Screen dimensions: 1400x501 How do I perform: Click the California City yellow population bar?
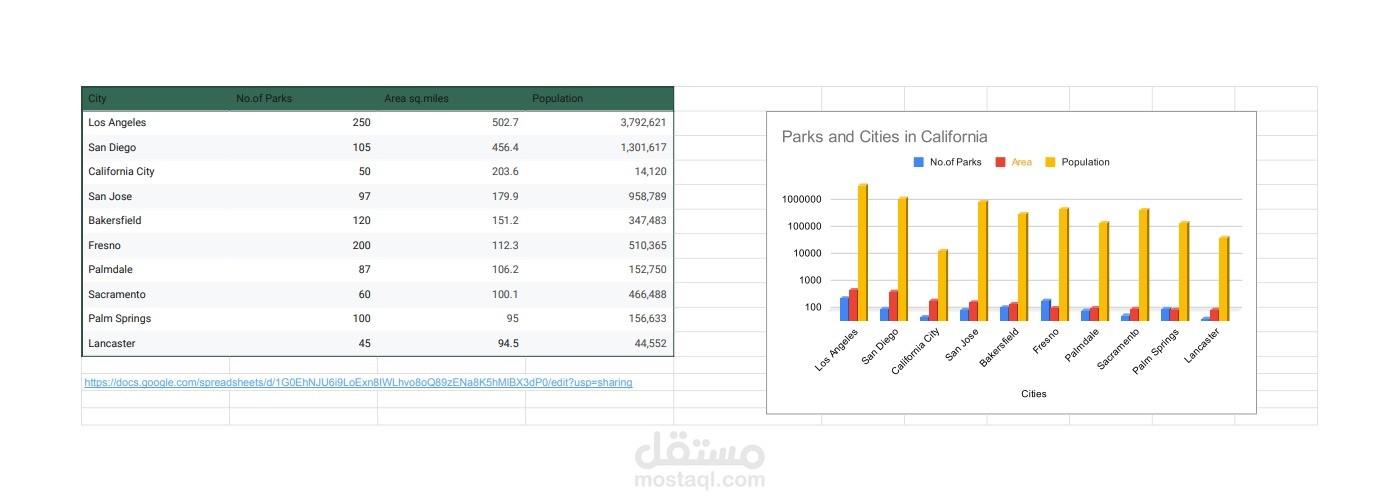(x=942, y=285)
